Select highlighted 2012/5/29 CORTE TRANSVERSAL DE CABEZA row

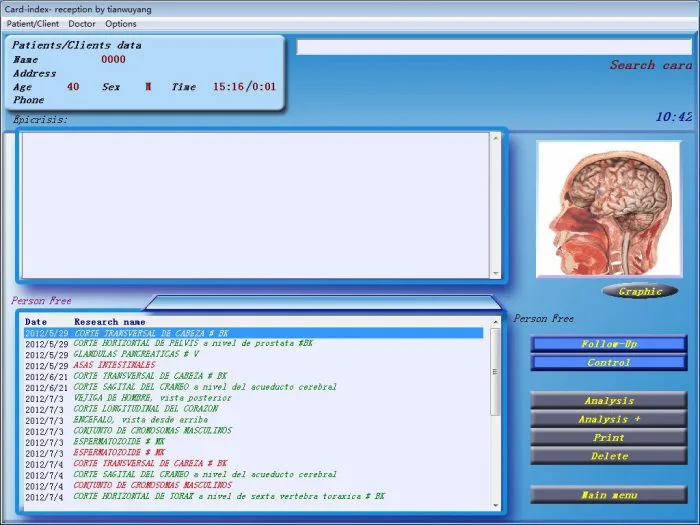254,333
